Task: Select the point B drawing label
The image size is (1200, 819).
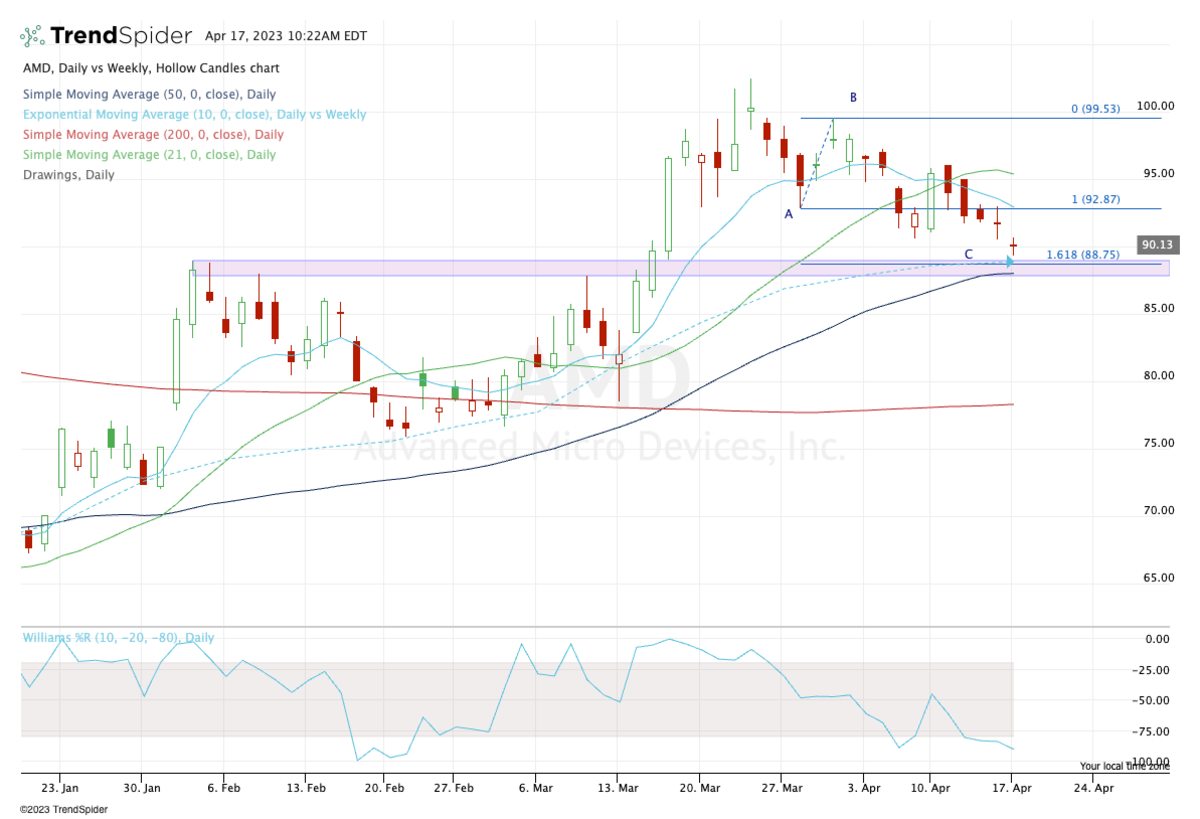Action: (853, 97)
